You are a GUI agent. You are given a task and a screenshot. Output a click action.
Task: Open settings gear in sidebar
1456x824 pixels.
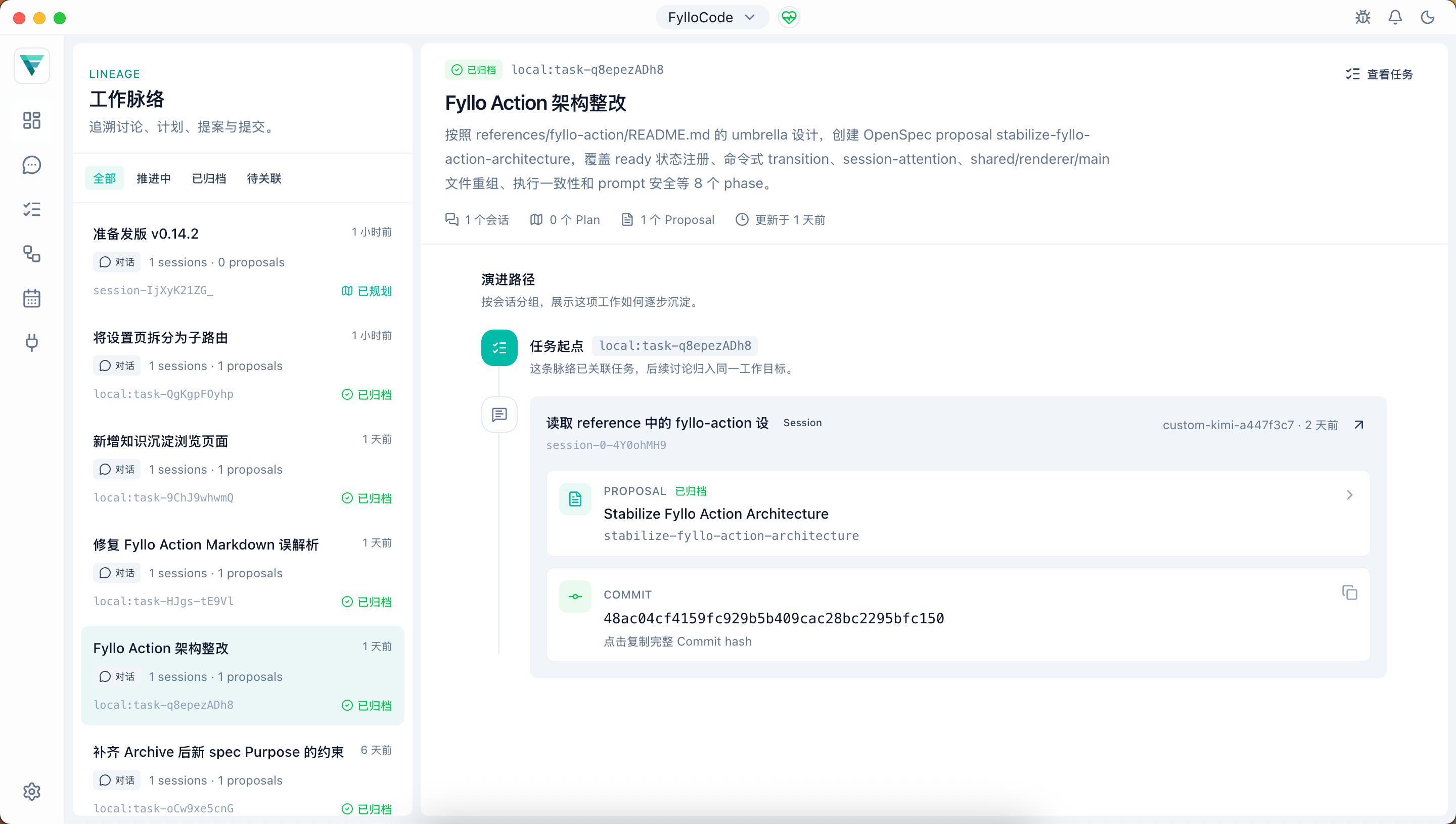tap(32, 791)
